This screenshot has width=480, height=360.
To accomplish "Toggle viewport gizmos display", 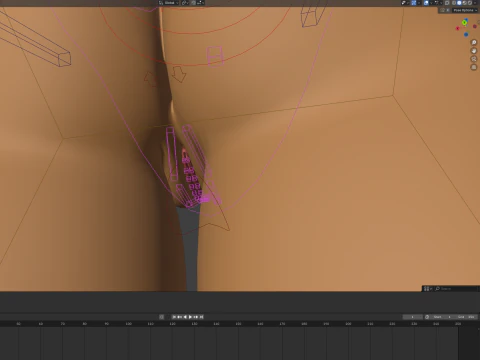I will [x=414, y=3].
